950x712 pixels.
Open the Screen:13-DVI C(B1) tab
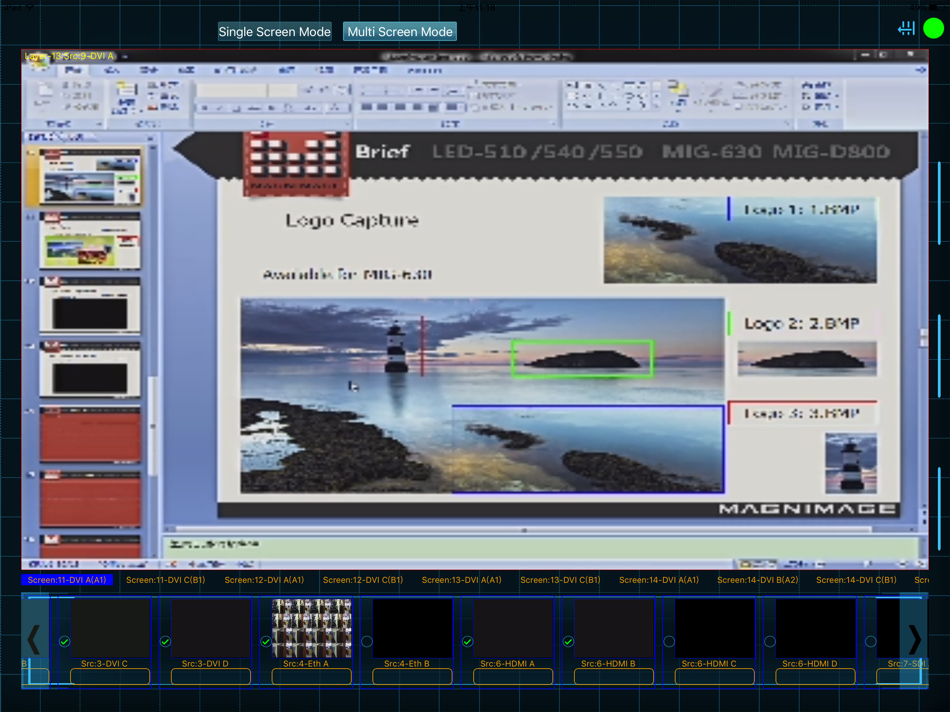560,580
